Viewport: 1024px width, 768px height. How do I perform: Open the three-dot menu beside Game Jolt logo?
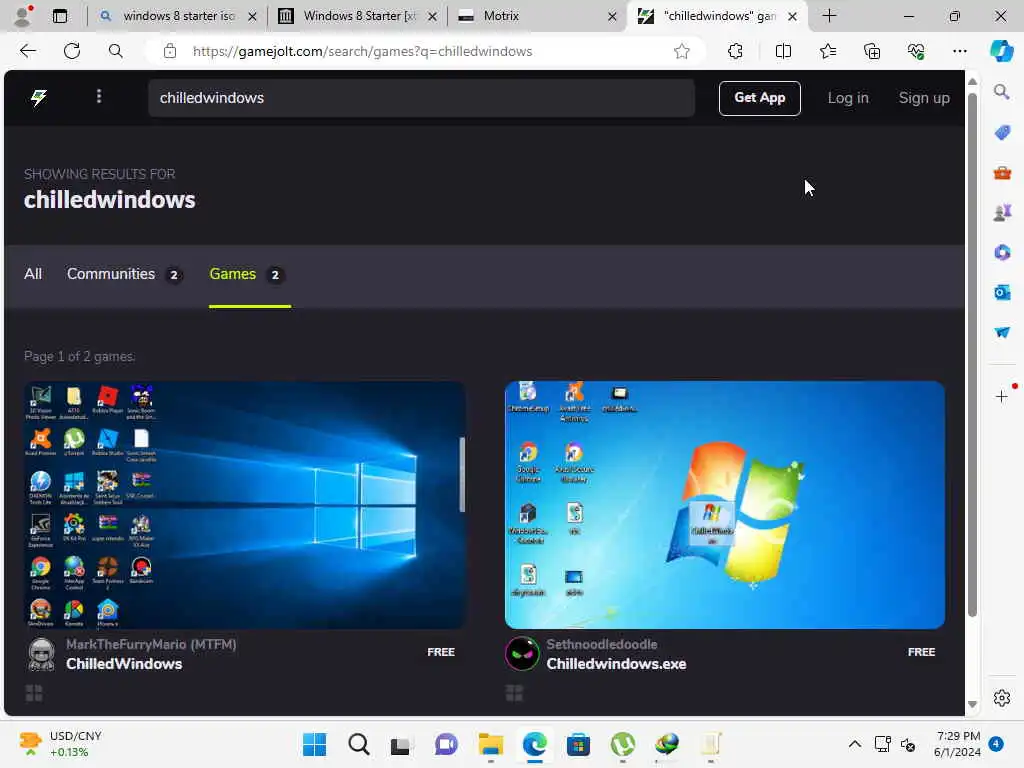click(99, 97)
